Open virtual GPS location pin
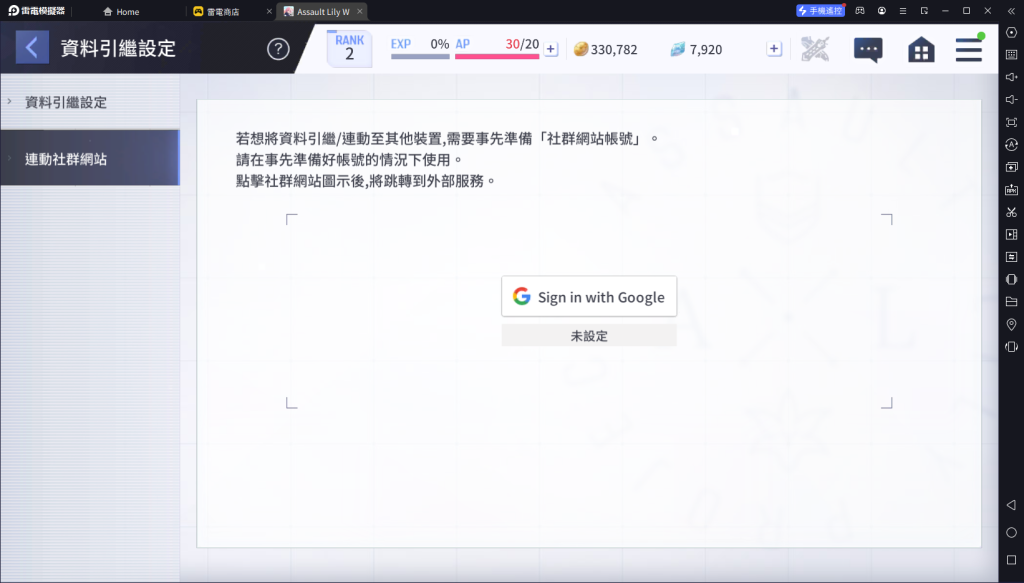1024x583 pixels. tap(1012, 324)
